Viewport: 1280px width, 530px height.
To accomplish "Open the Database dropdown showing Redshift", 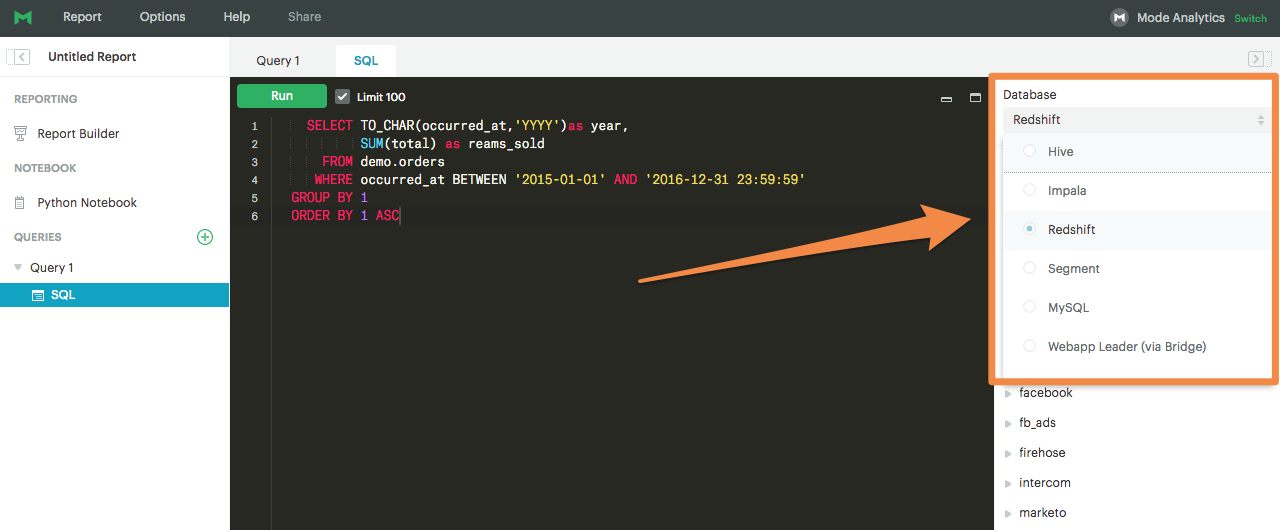I will tap(1137, 120).
